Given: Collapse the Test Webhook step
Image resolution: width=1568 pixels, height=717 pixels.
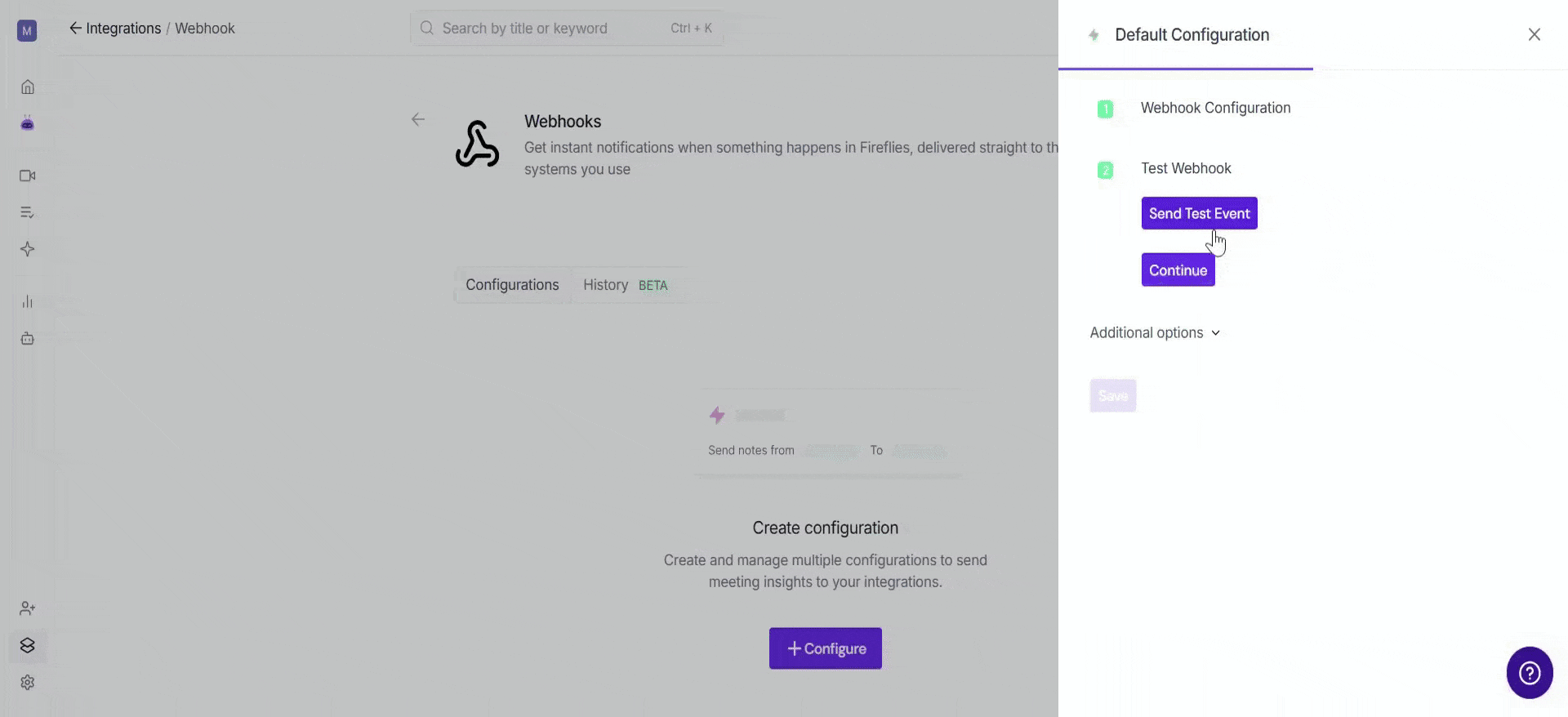Looking at the screenshot, I should pyautogui.click(x=1186, y=168).
